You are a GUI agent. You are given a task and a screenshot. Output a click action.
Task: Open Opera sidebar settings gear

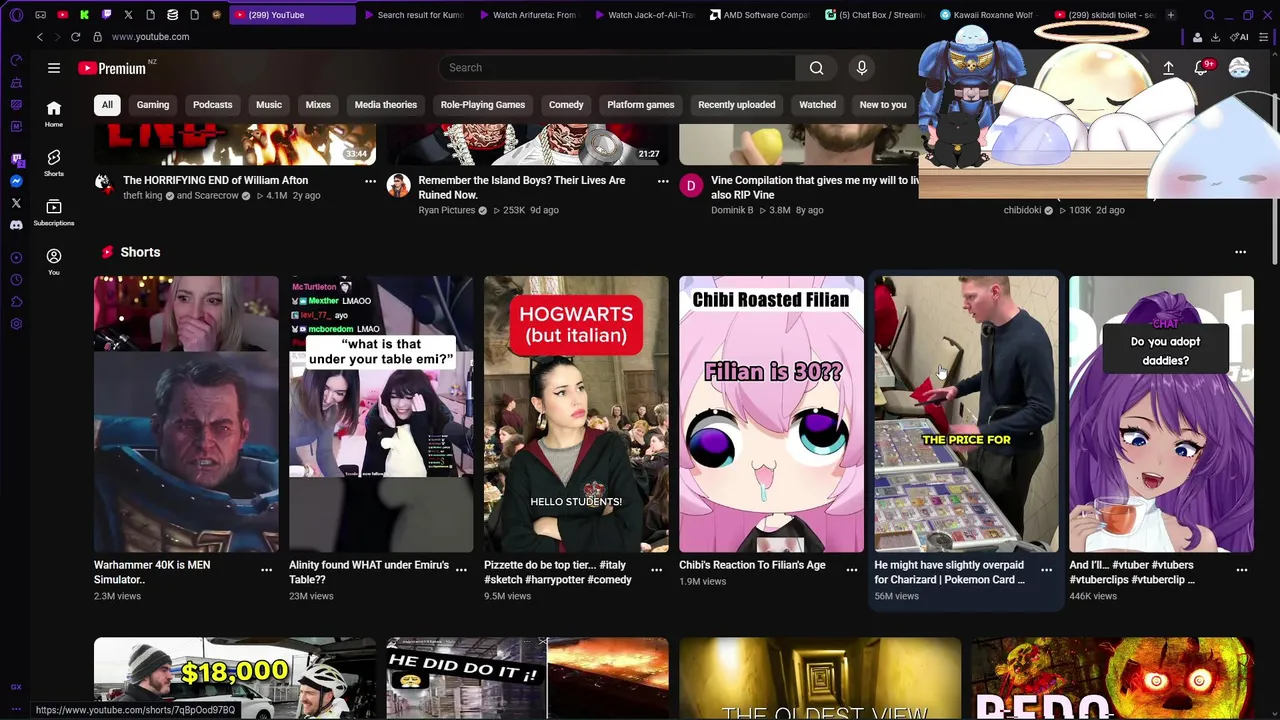[16, 324]
